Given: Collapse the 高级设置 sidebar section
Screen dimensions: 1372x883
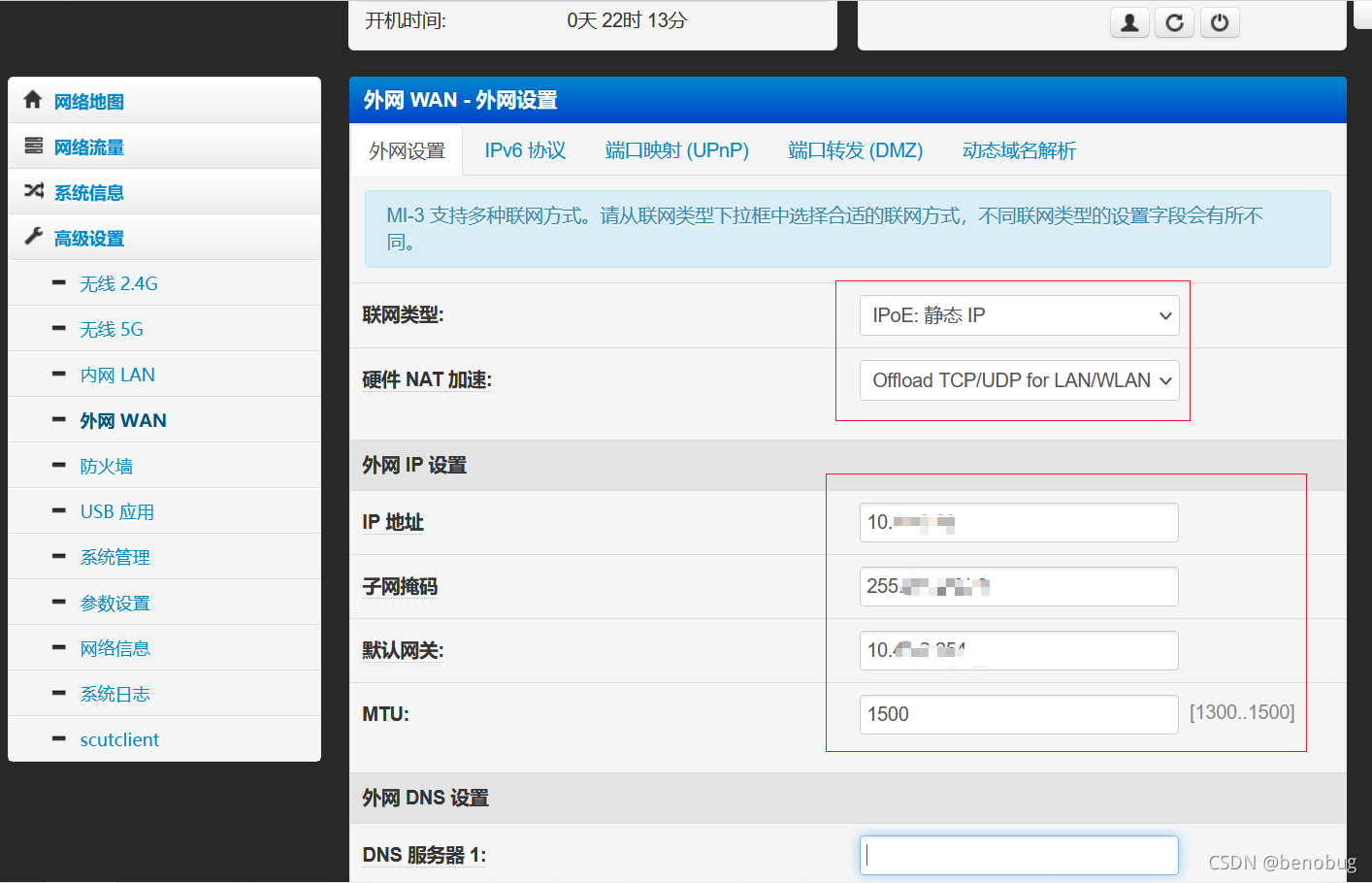Looking at the screenshot, I should (x=164, y=238).
